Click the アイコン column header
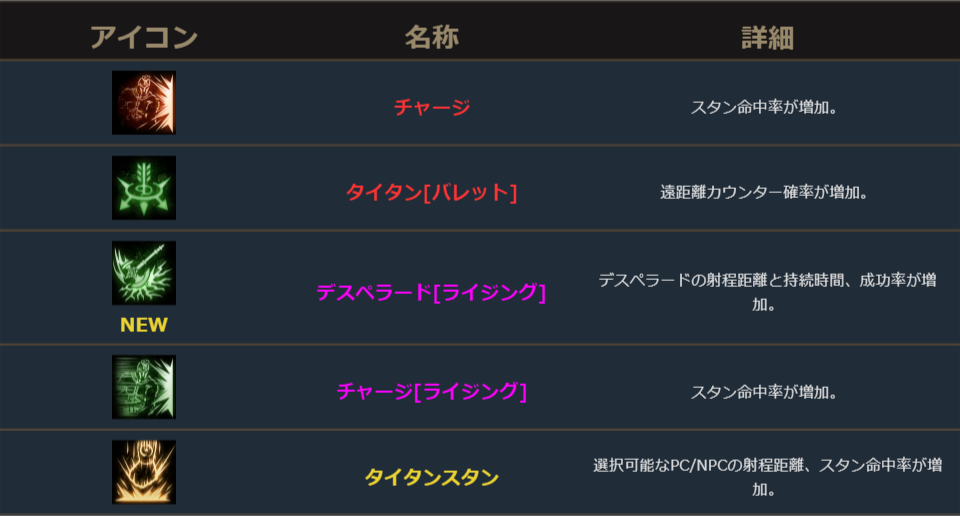Screen dimensions: 960x516 click(x=143, y=38)
